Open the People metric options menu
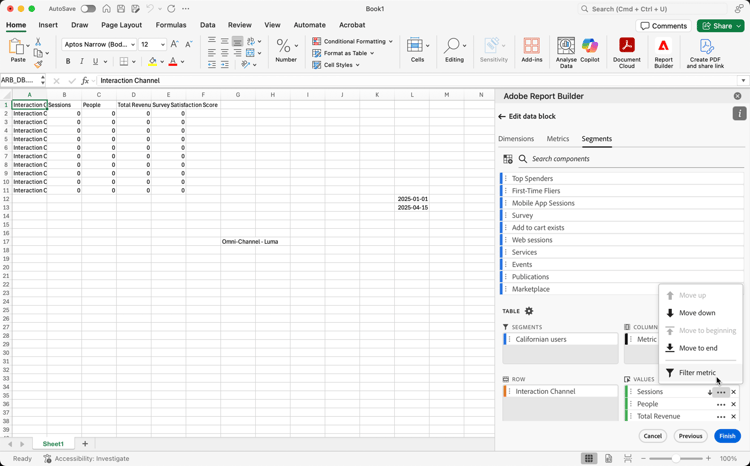Image resolution: width=750 pixels, height=466 pixels. [721, 404]
